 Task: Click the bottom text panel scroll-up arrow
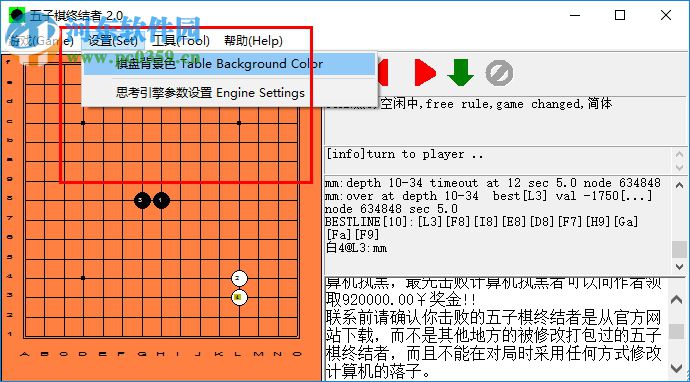pyautogui.click(x=676, y=300)
